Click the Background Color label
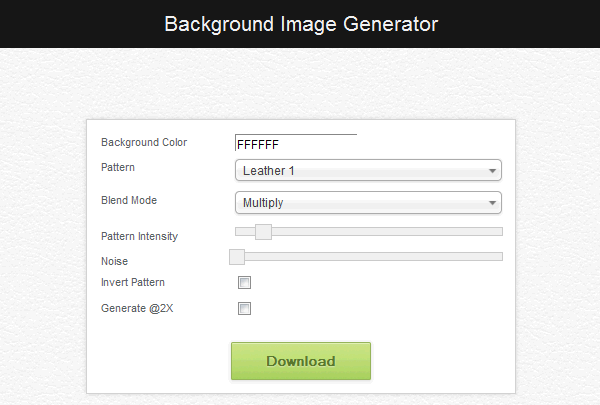 144,142
